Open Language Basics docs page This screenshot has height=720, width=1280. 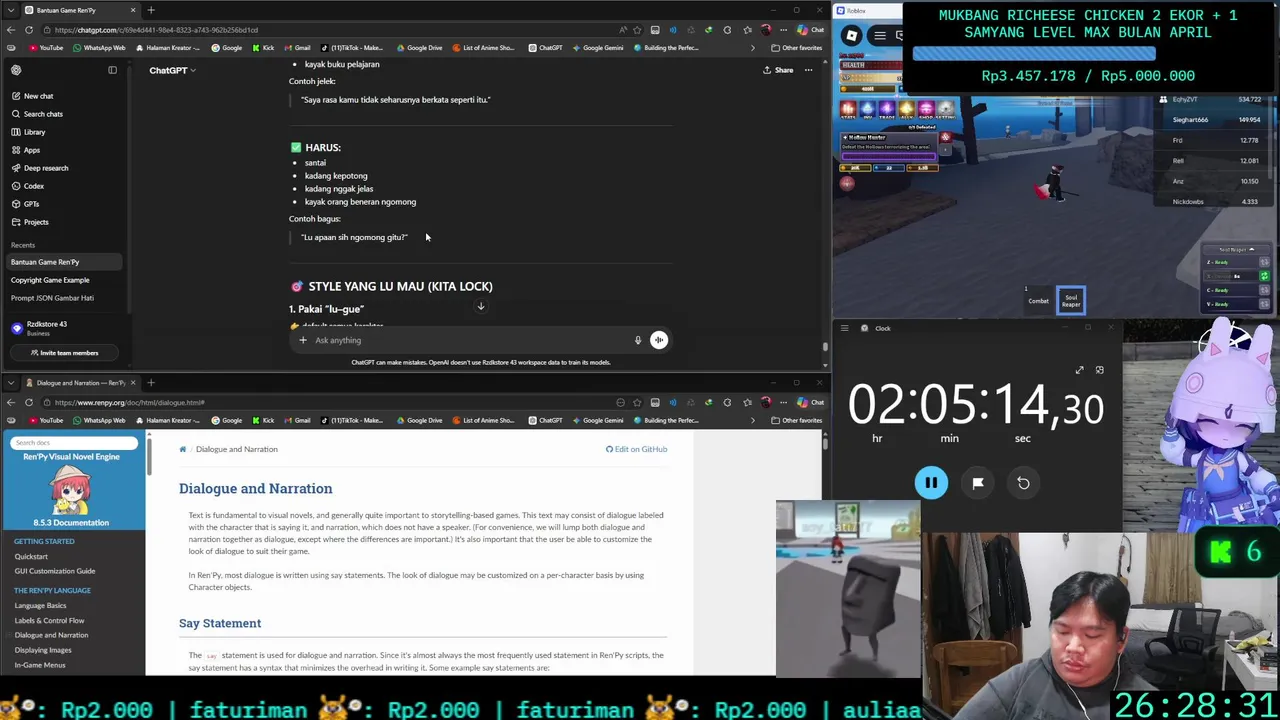pos(40,605)
